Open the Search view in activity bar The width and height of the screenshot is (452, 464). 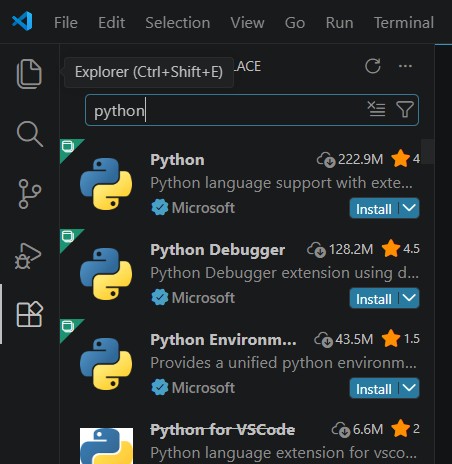30,134
